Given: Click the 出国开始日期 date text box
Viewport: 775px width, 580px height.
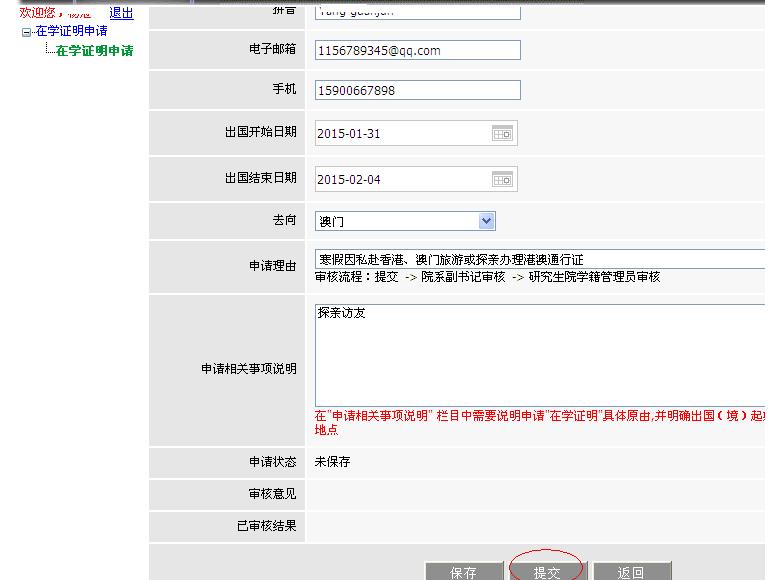Looking at the screenshot, I should click(x=402, y=133).
